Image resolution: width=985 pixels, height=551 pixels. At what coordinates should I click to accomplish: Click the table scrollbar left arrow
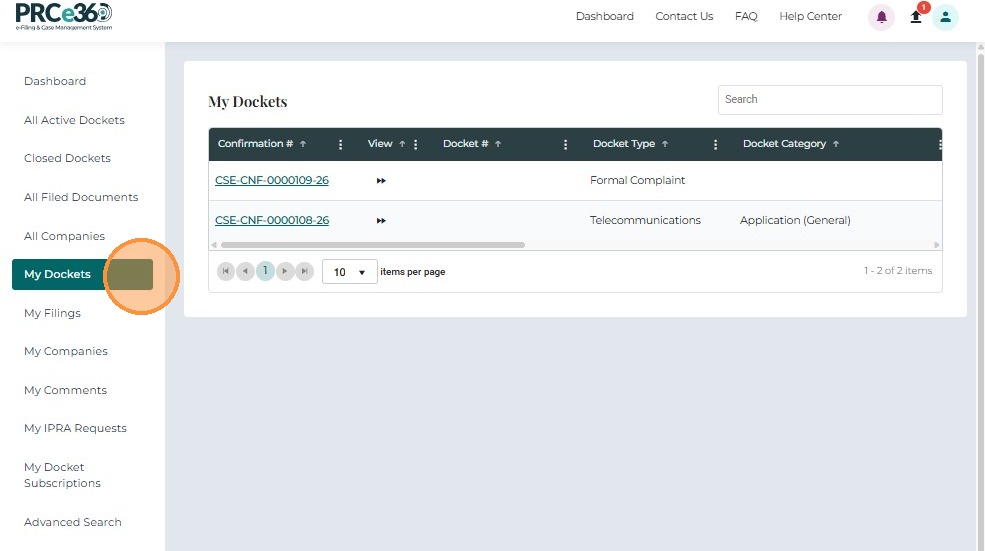pos(214,245)
